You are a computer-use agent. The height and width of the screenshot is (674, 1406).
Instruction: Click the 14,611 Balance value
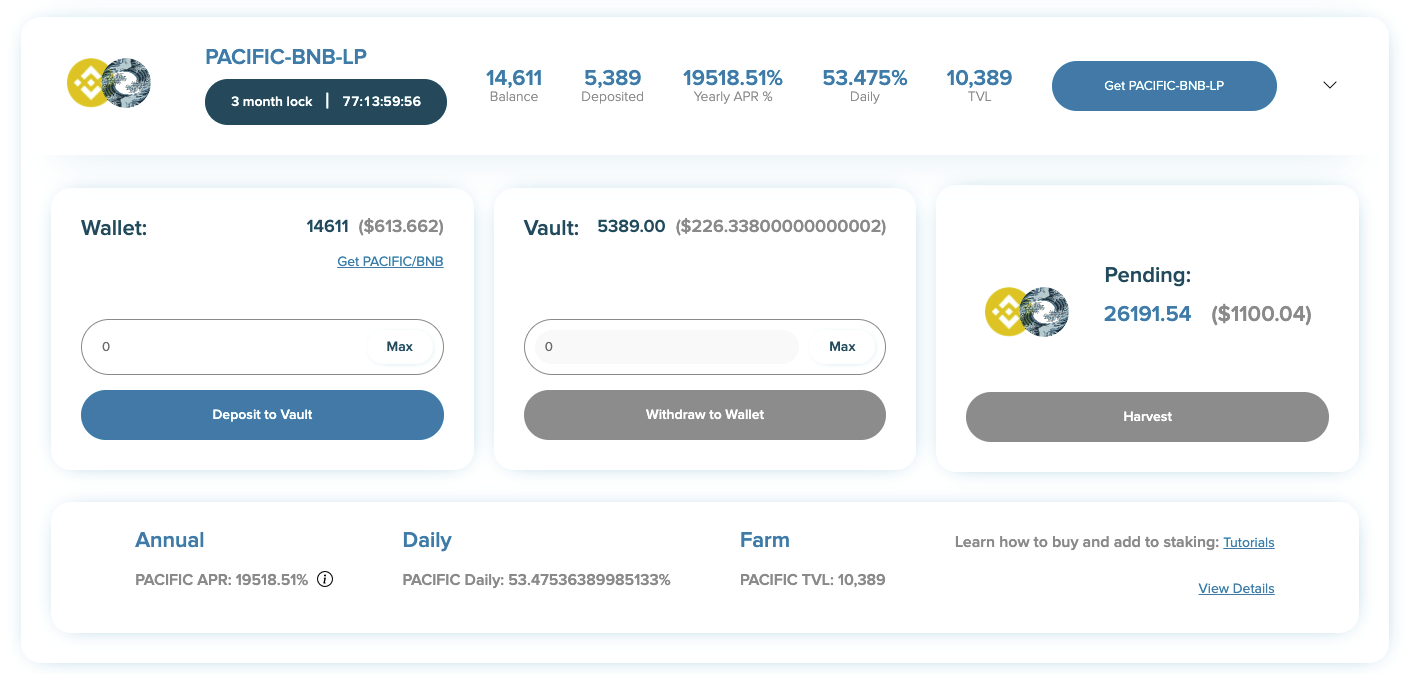click(x=514, y=78)
